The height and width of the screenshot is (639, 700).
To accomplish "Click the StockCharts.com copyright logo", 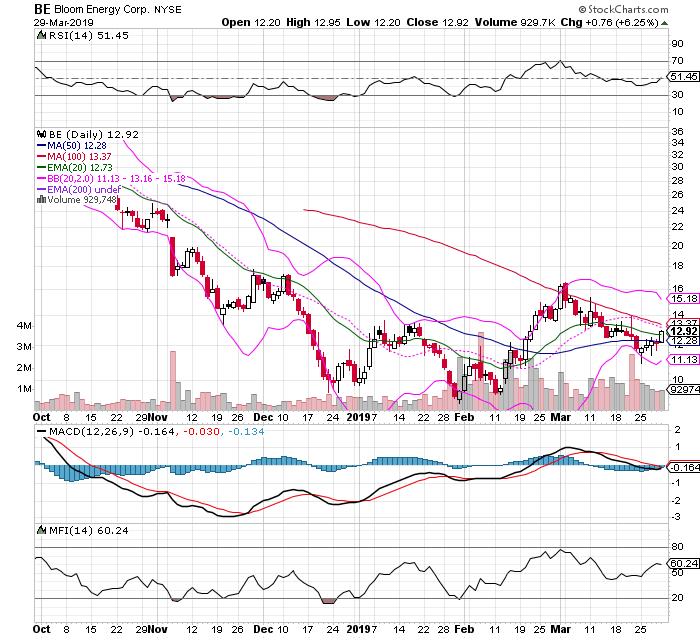I will click(x=623, y=9).
